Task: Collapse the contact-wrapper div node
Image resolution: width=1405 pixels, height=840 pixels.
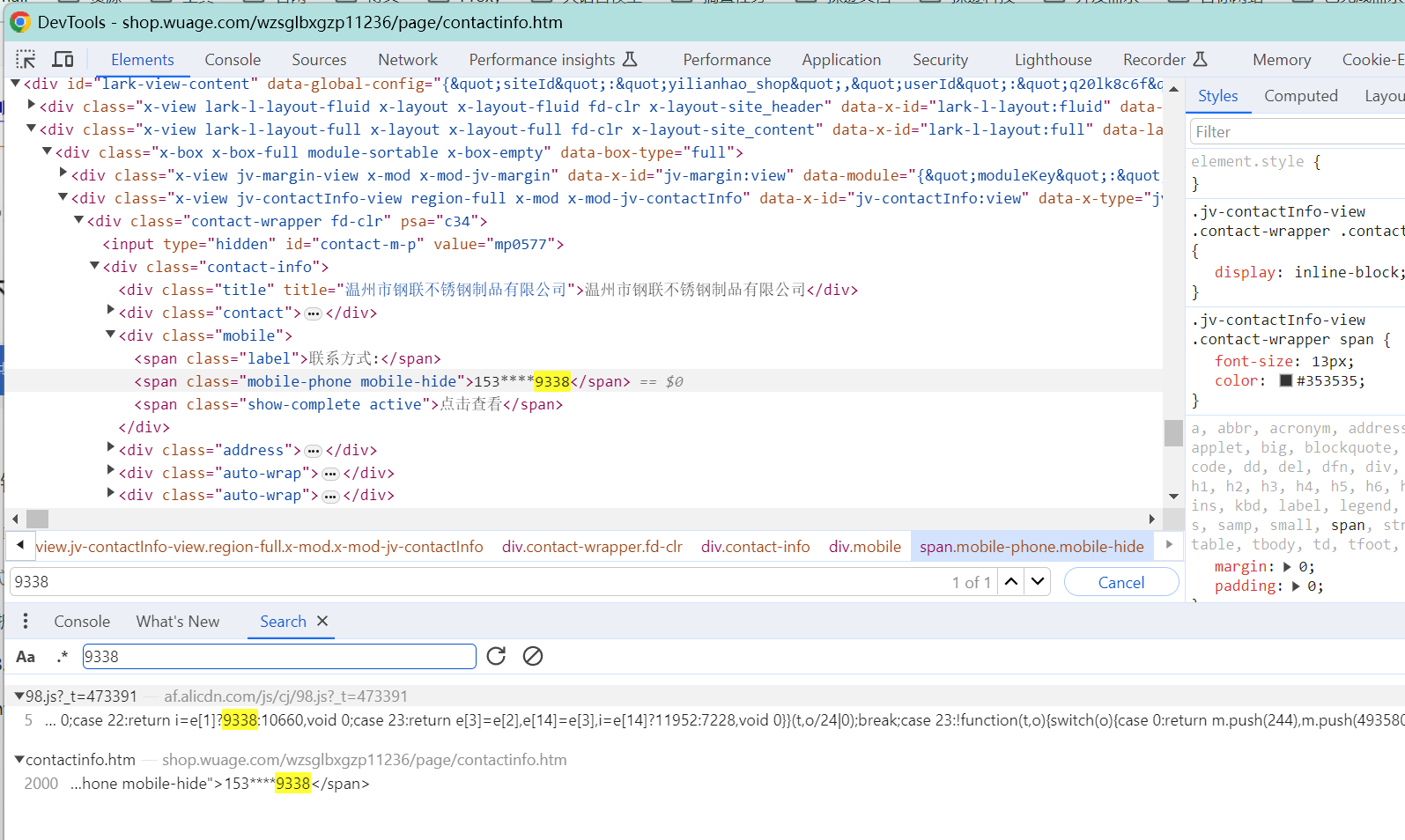Action: [78, 221]
